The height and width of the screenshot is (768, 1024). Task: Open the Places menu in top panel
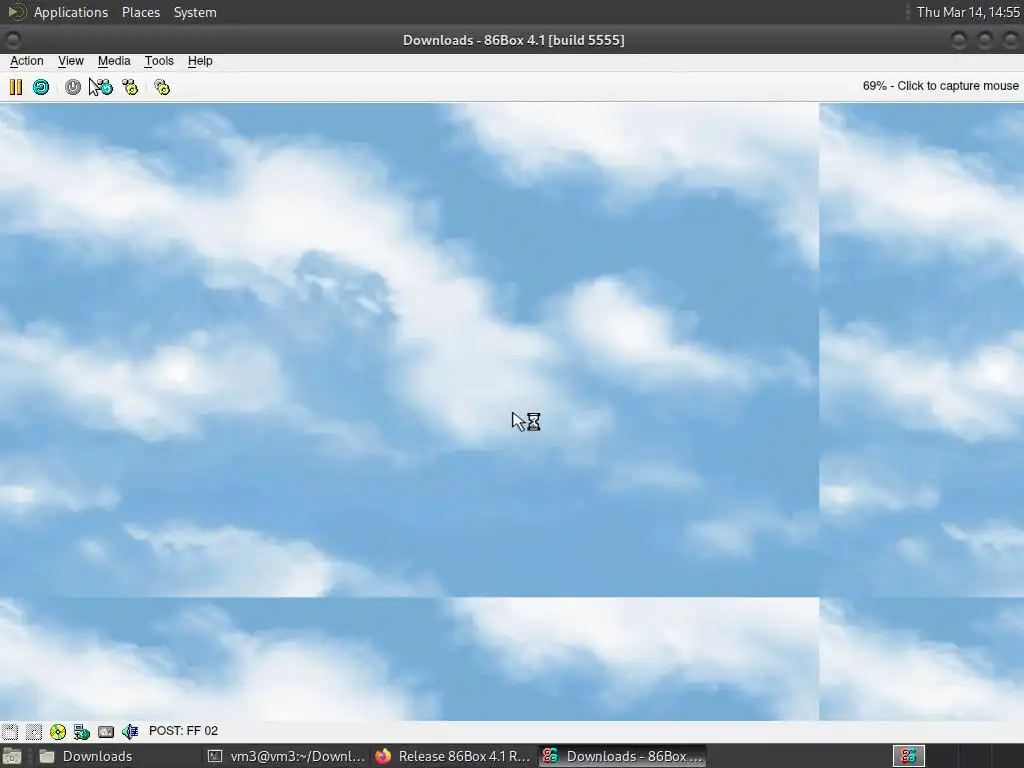[x=141, y=12]
